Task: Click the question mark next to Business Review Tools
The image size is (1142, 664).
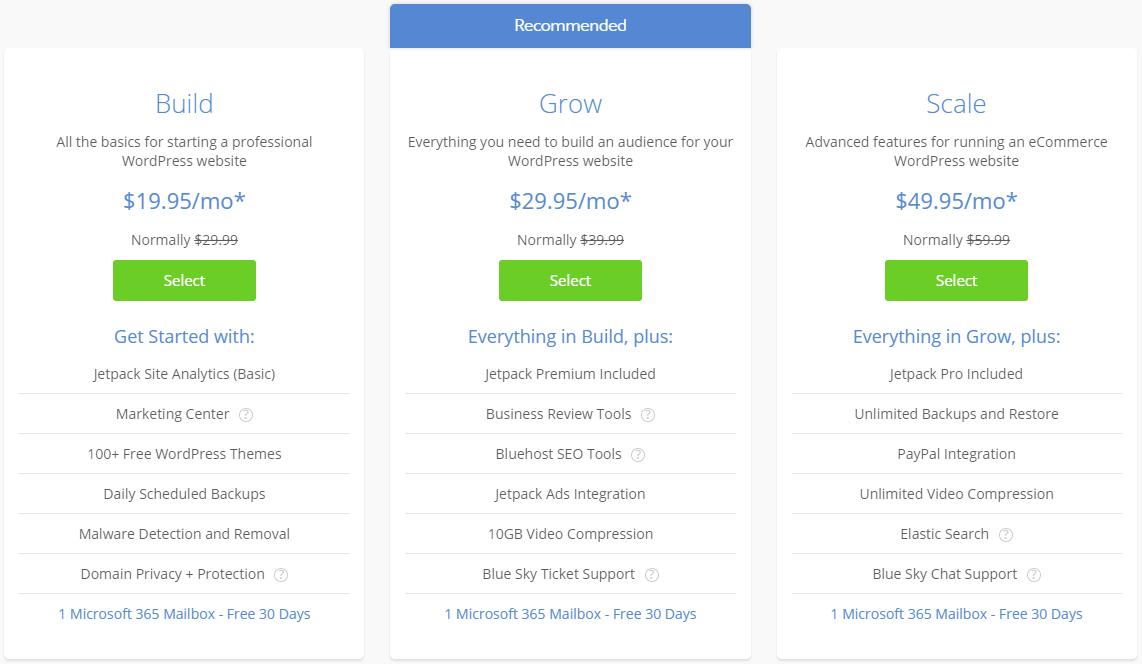Action: click(x=647, y=415)
